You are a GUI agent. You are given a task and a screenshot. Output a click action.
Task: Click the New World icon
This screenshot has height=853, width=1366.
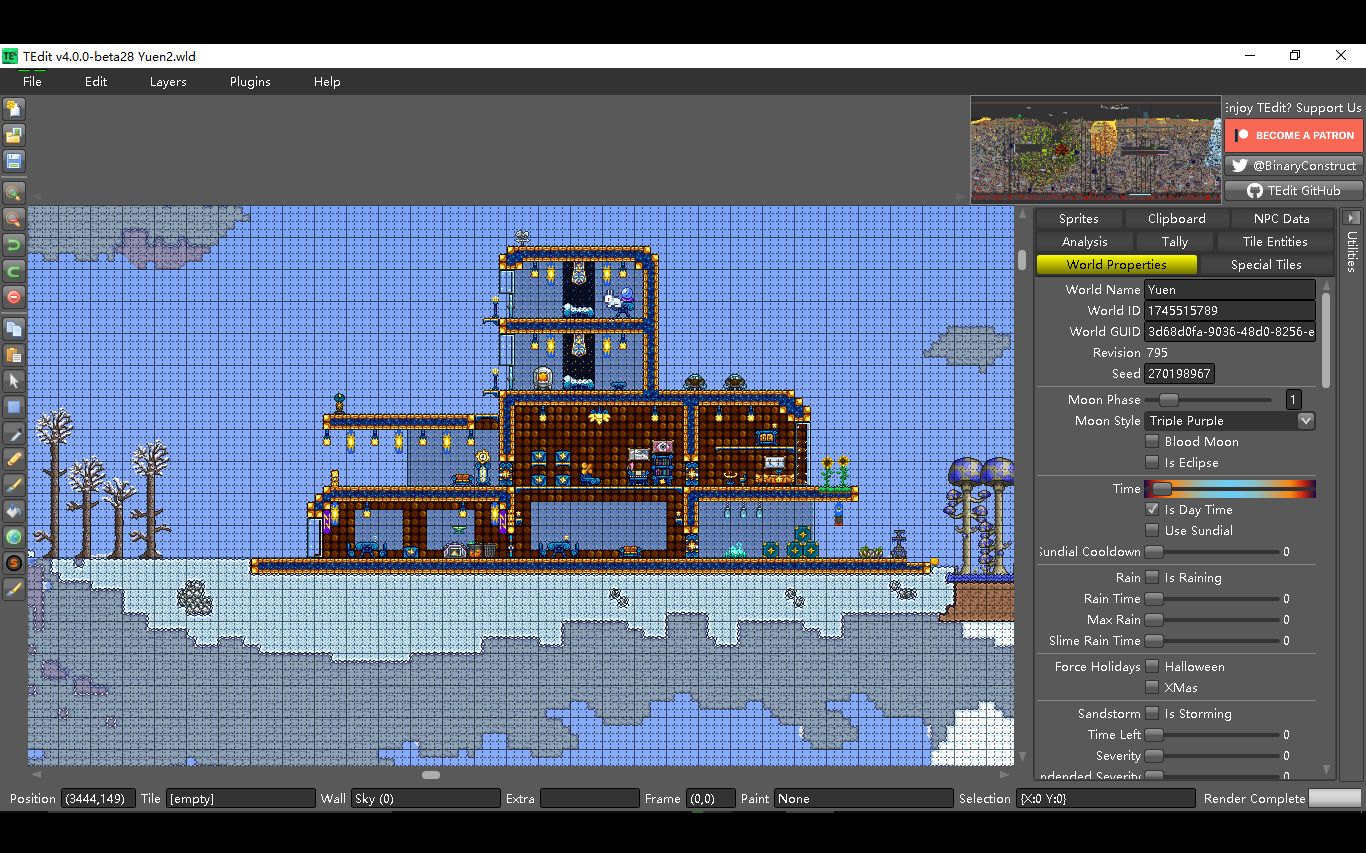(x=14, y=109)
